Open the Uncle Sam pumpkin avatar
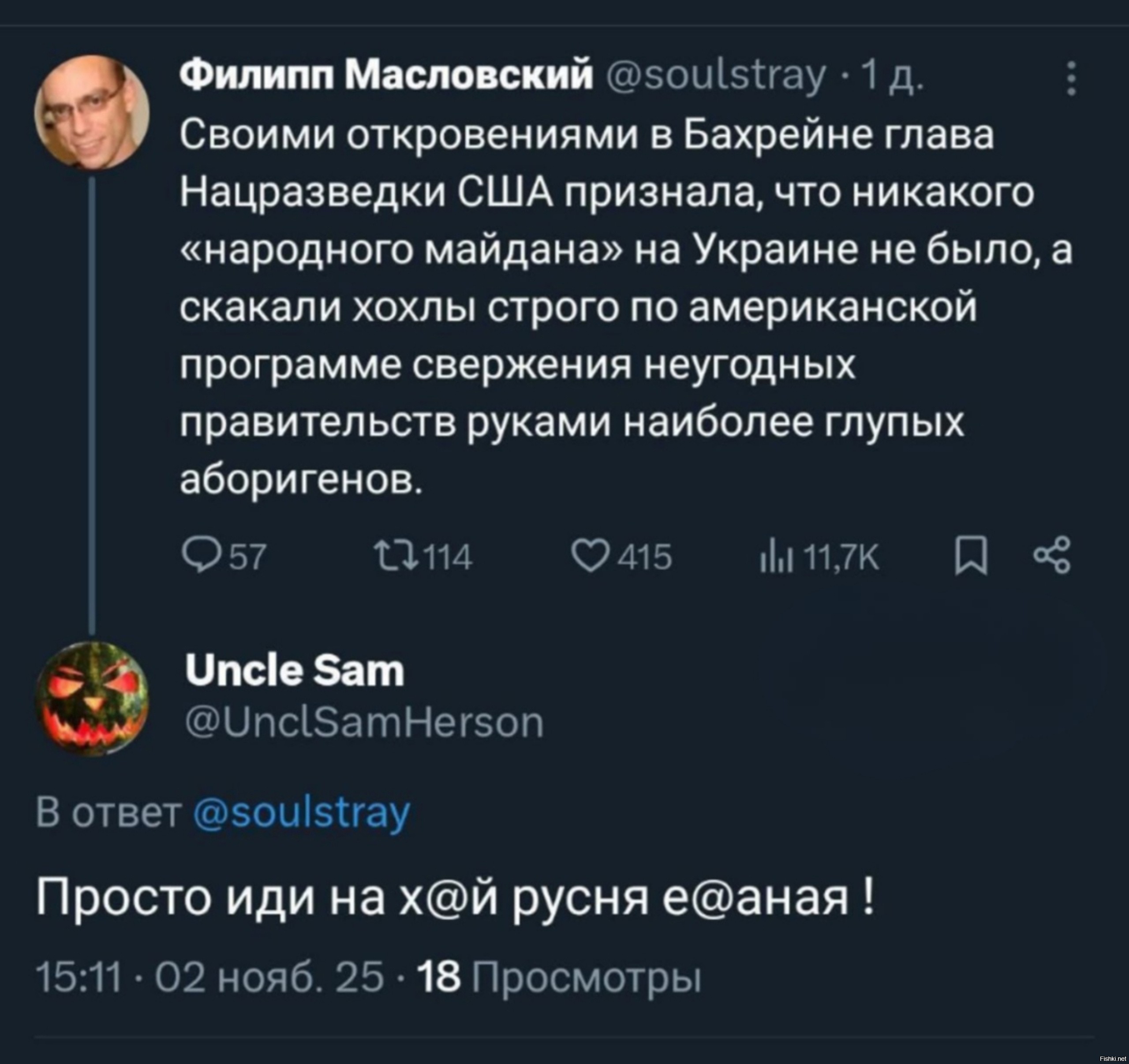Viewport: 1129px width, 1064px height. [x=93, y=698]
